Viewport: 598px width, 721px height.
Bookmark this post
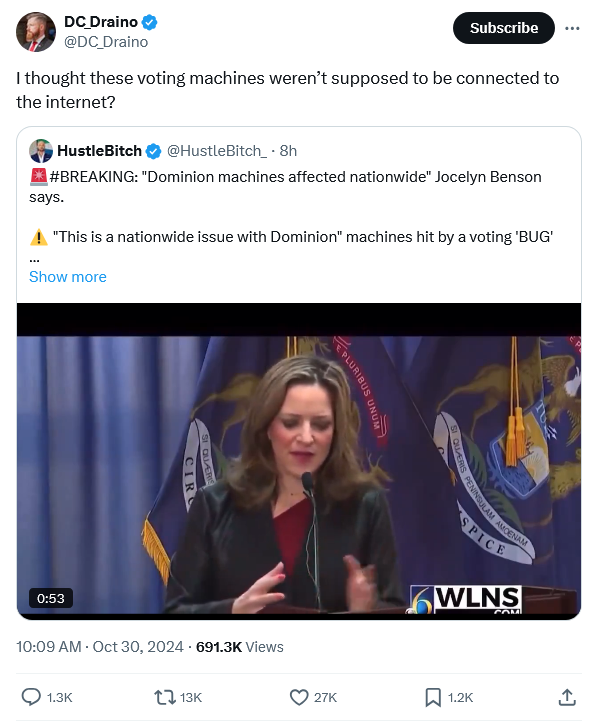pos(433,697)
